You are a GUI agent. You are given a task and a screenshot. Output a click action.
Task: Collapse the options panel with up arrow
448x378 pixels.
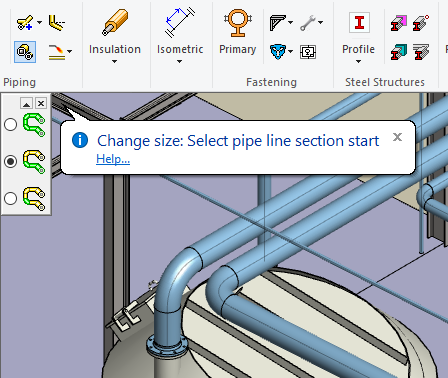pyautogui.click(x=26, y=103)
